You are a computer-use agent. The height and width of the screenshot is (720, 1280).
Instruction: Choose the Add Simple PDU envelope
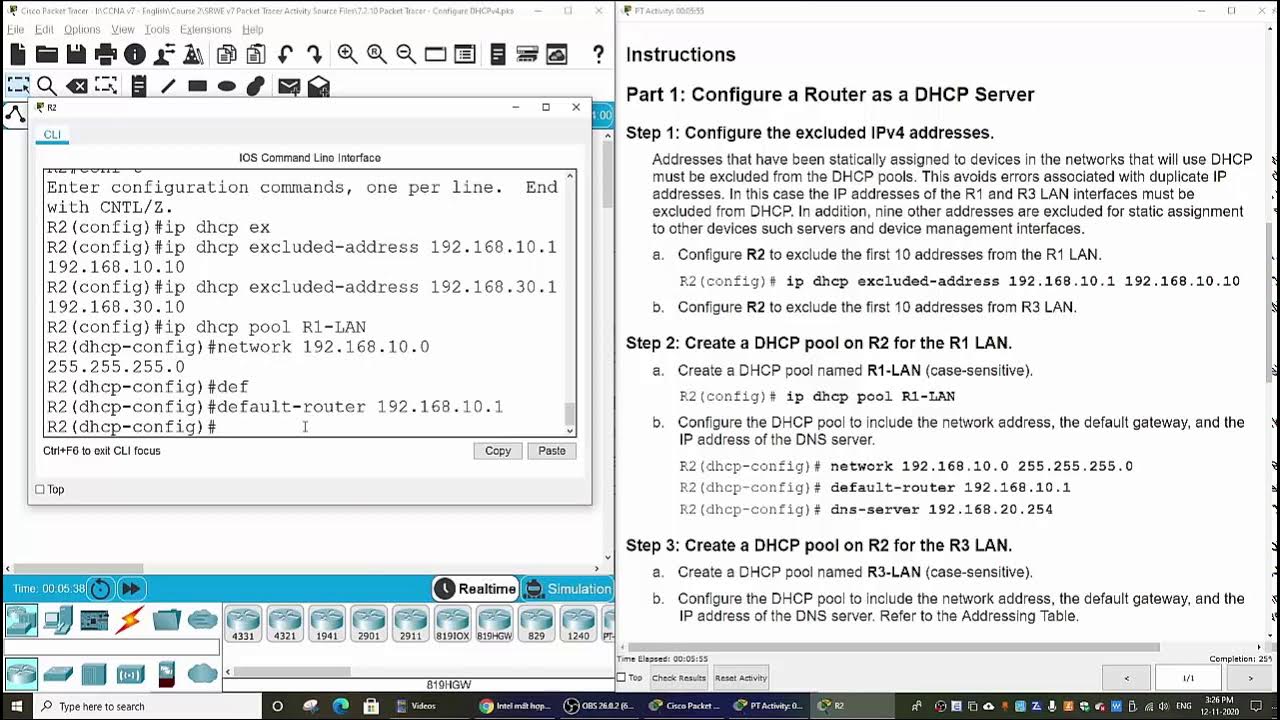click(x=289, y=86)
